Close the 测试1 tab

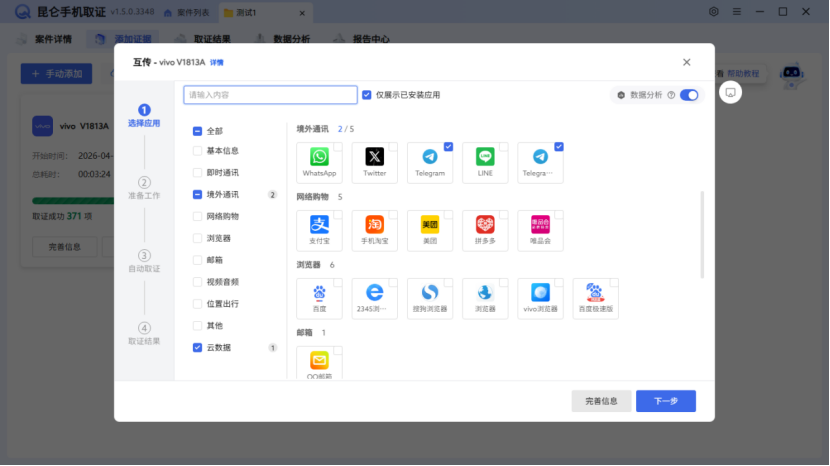(302, 13)
